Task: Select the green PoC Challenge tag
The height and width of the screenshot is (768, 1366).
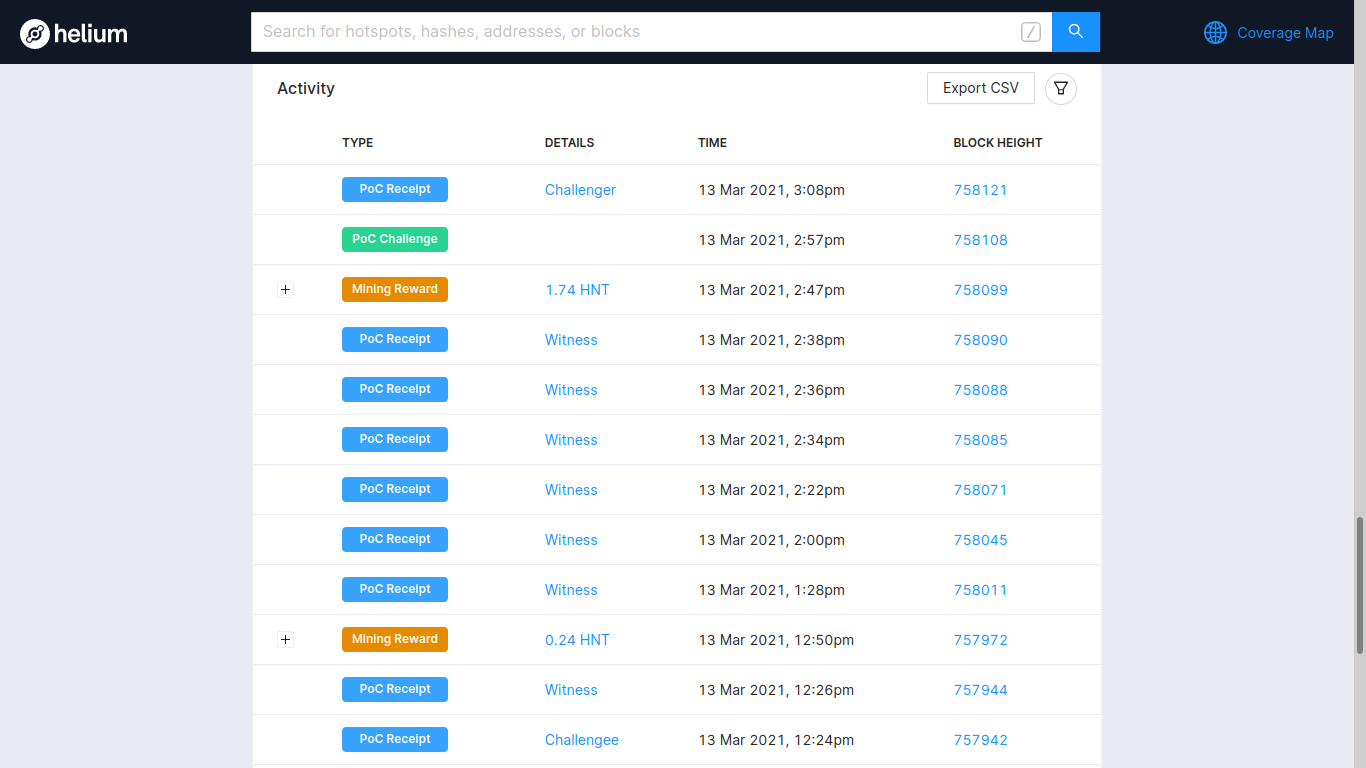Action: (395, 240)
